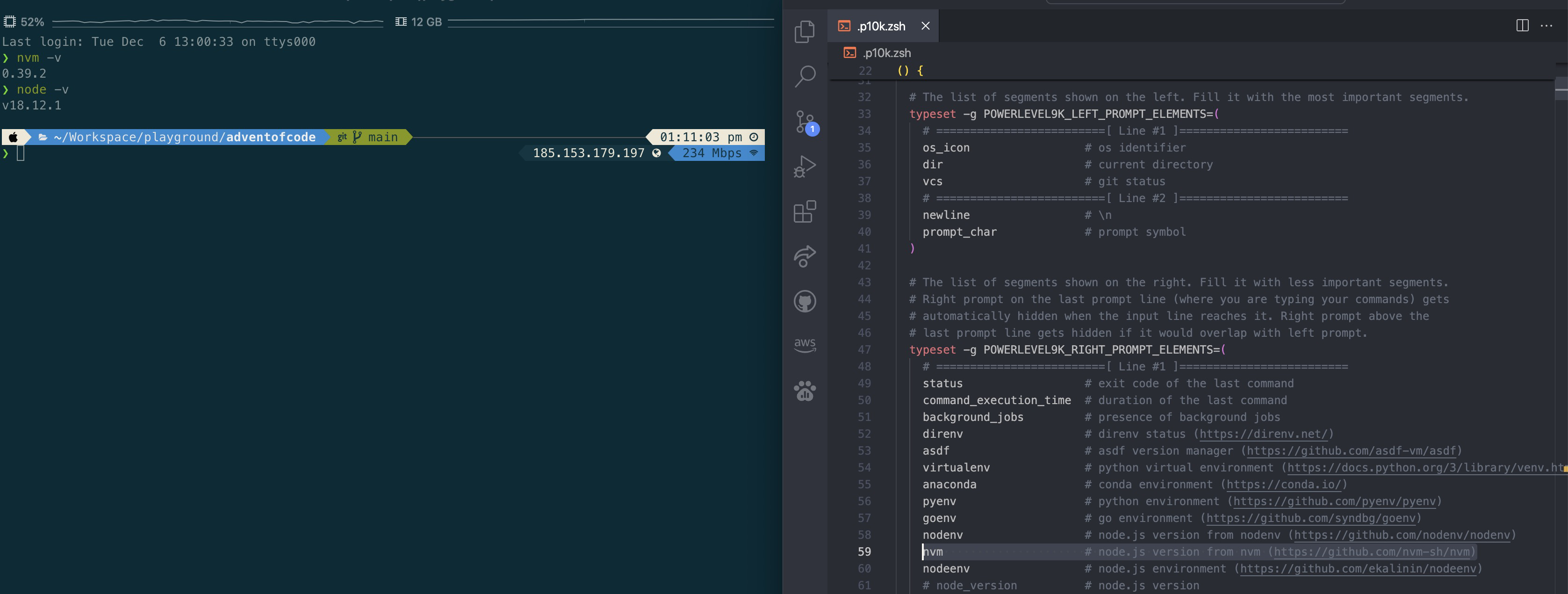Viewport: 1568px width, 594px height.
Task: Click the terminal icon in the breadcrumb bar
Action: click(849, 53)
